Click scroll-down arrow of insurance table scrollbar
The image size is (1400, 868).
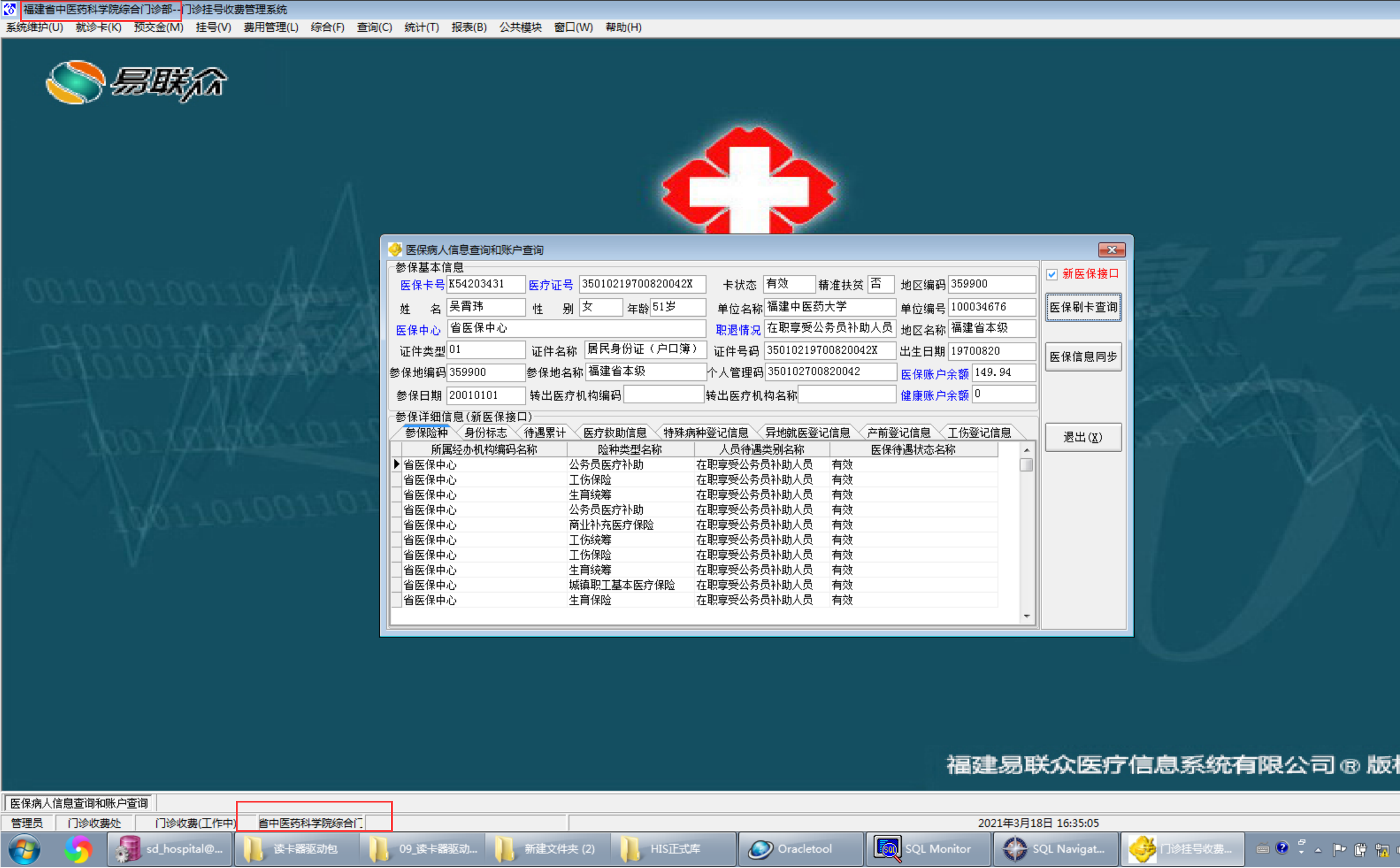(1027, 616)
